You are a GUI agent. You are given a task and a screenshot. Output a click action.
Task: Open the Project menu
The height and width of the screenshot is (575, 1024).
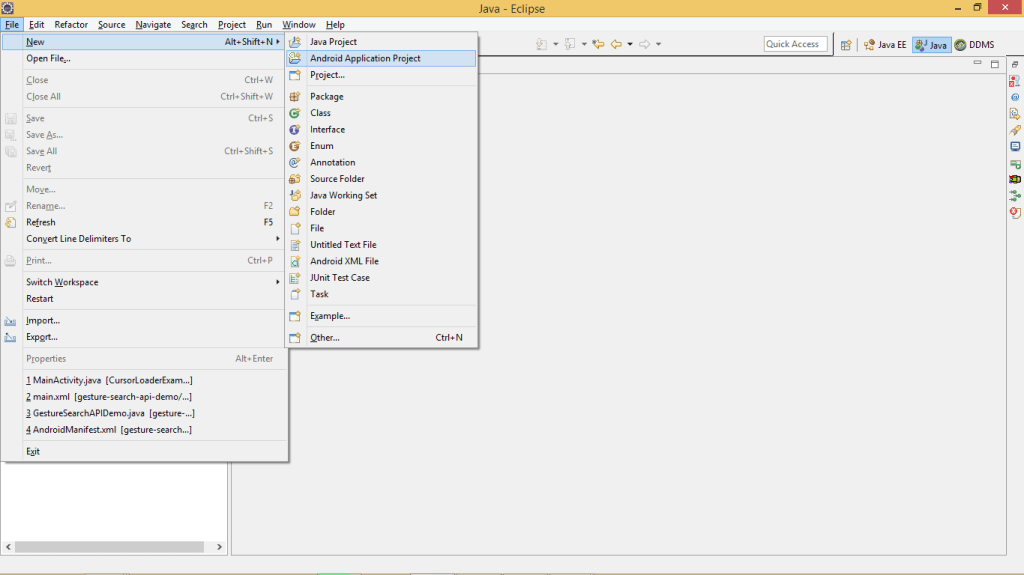click(x=232, y=24)
